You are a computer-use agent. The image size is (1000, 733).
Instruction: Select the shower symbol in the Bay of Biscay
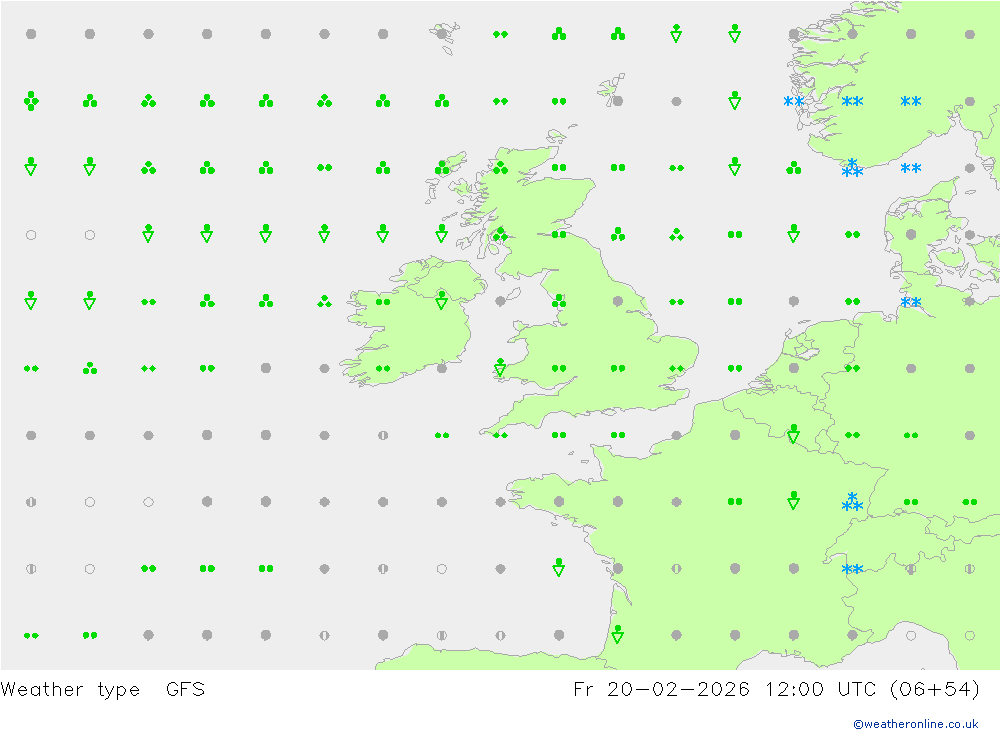tap(559, 567)
